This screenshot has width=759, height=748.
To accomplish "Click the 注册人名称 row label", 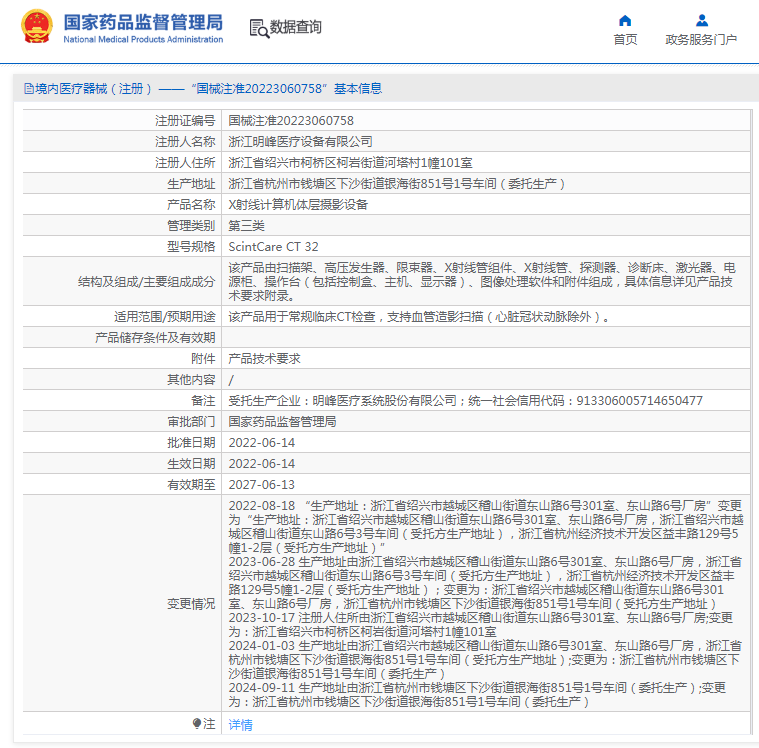I will point(185,141).
